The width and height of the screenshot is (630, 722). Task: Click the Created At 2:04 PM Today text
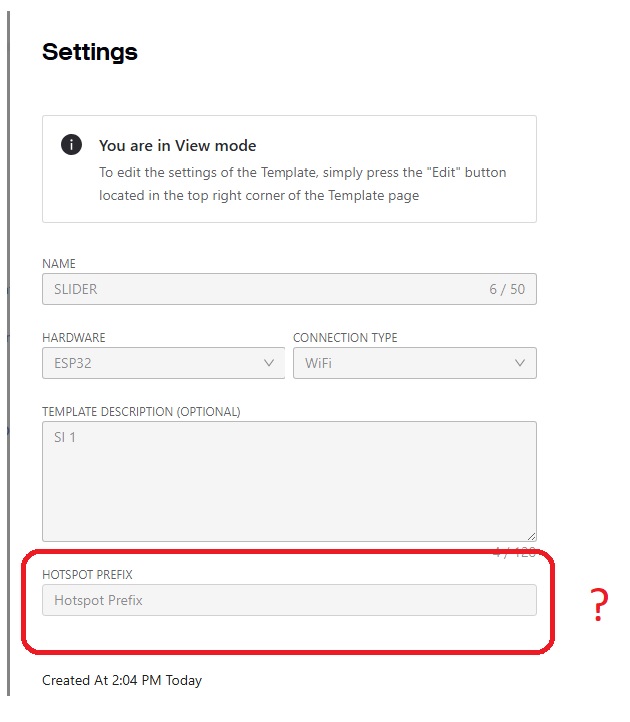point(122,680)
